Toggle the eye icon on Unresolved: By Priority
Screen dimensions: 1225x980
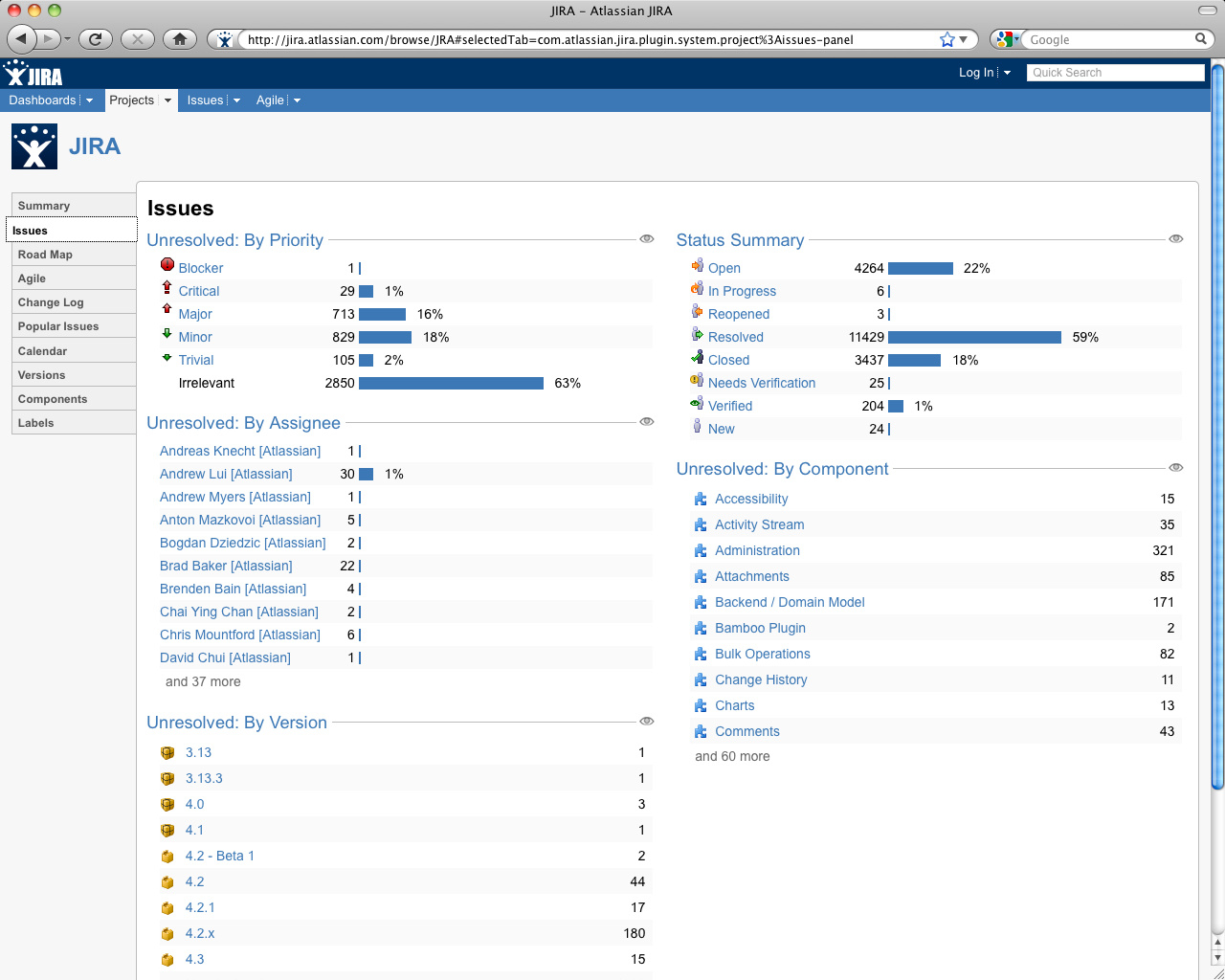coord(647,238)
